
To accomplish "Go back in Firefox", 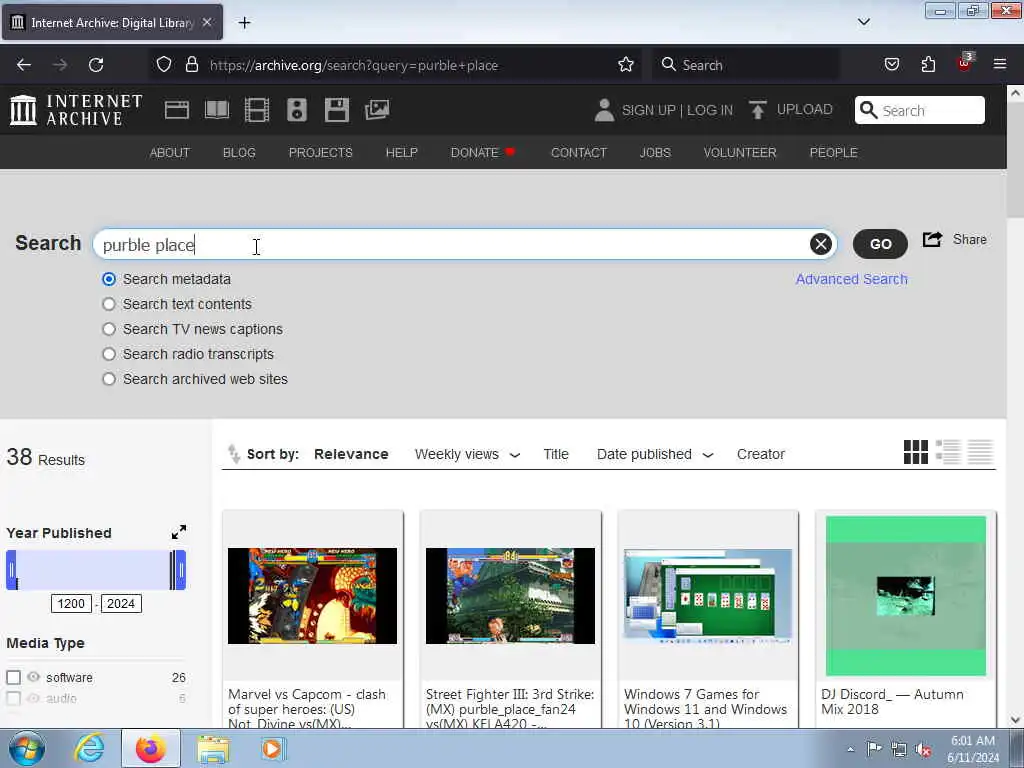I will (x=24, y=65).
